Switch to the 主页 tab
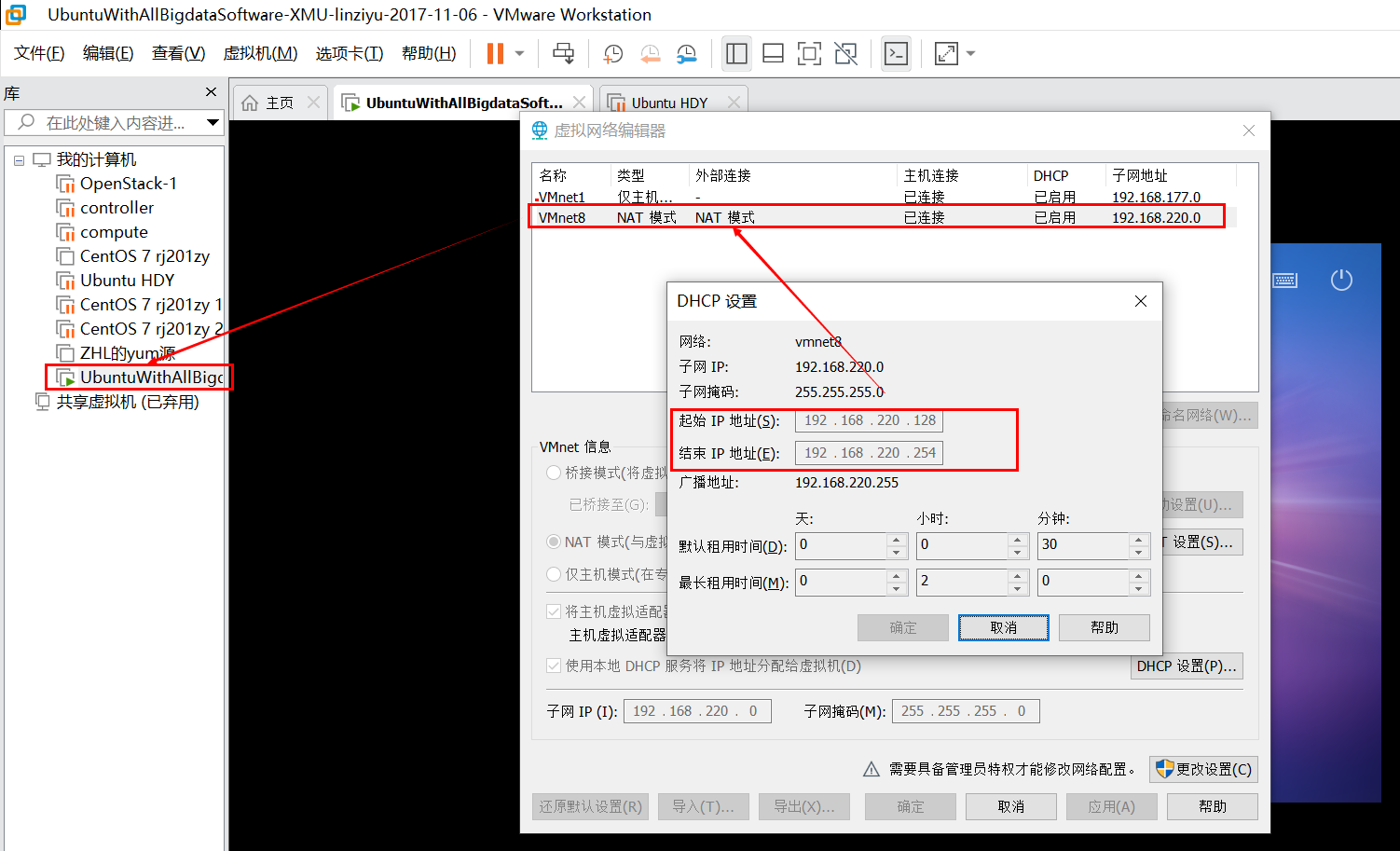Screen dimensions: 1400x851 [280, 103]
